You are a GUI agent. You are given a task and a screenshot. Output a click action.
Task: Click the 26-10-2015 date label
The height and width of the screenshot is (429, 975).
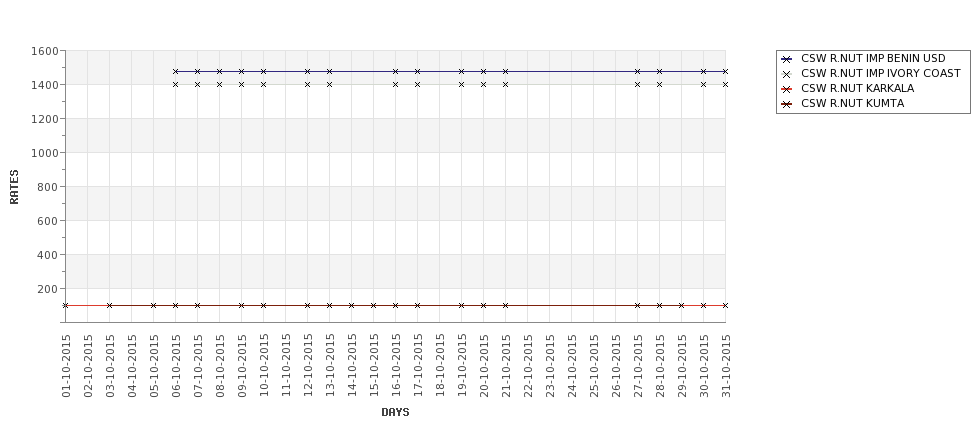tap(616, 366)
